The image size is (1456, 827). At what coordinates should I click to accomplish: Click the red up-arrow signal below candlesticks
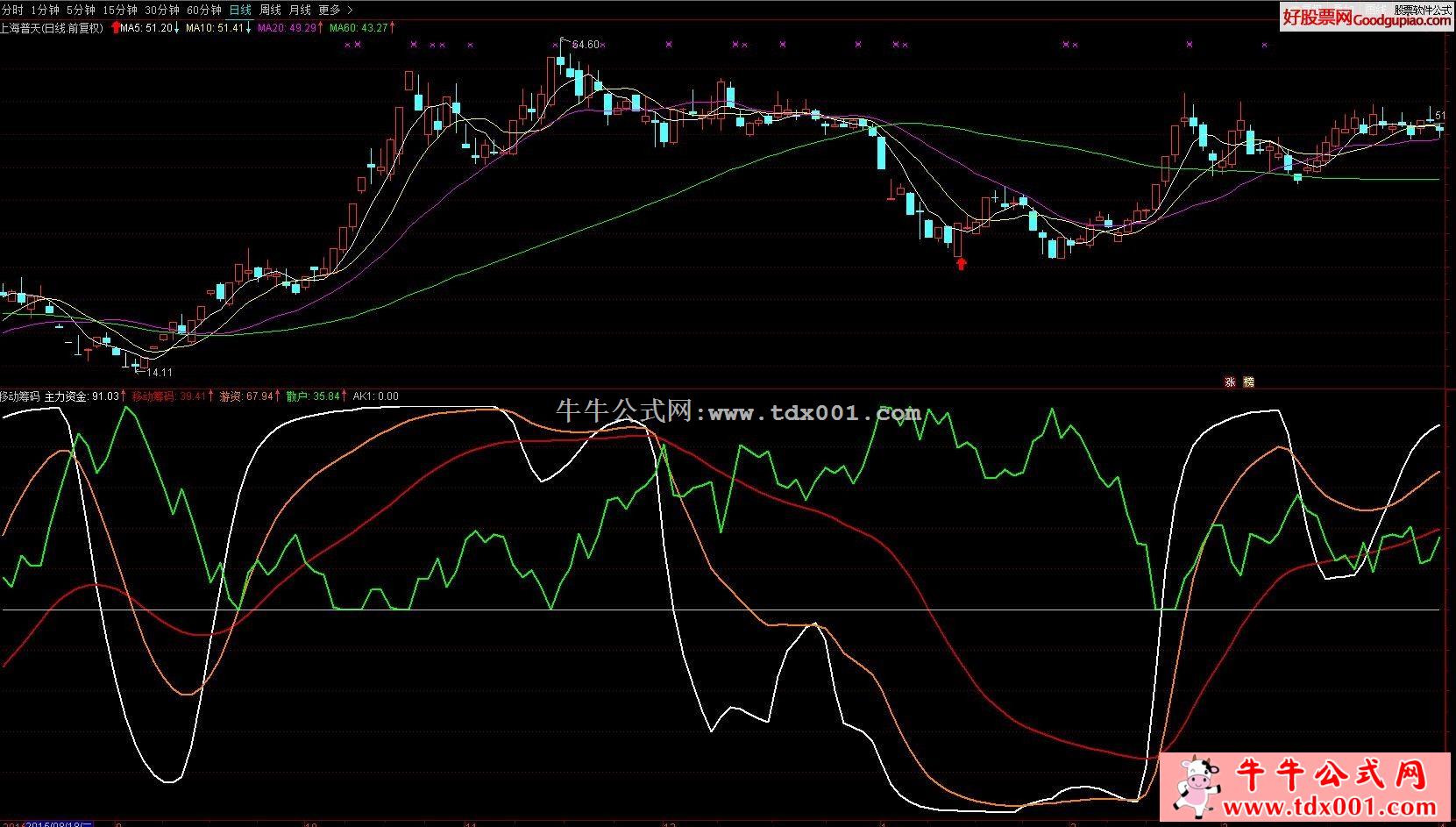click(961, 262)
